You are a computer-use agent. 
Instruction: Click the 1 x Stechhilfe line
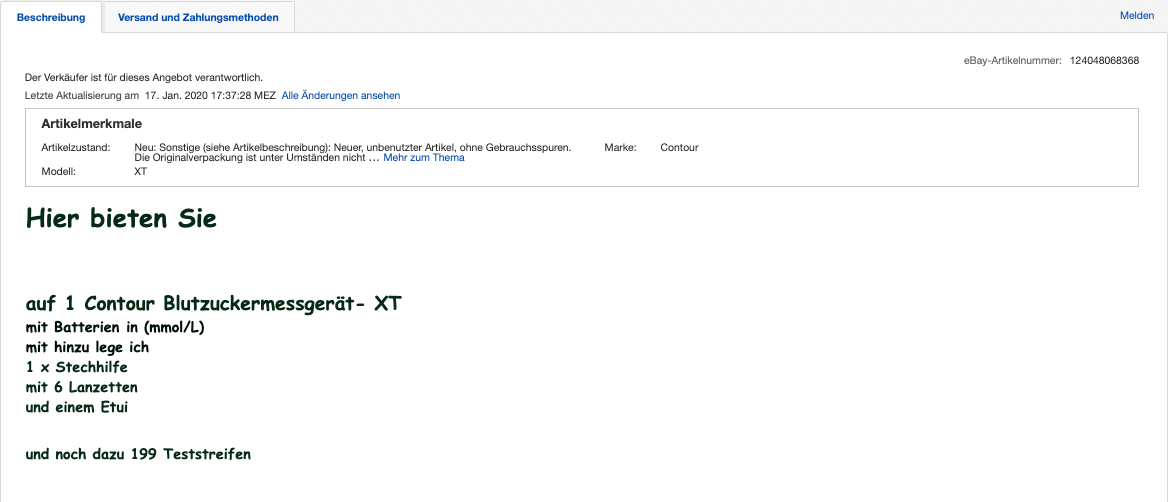[x=77, y=367]
